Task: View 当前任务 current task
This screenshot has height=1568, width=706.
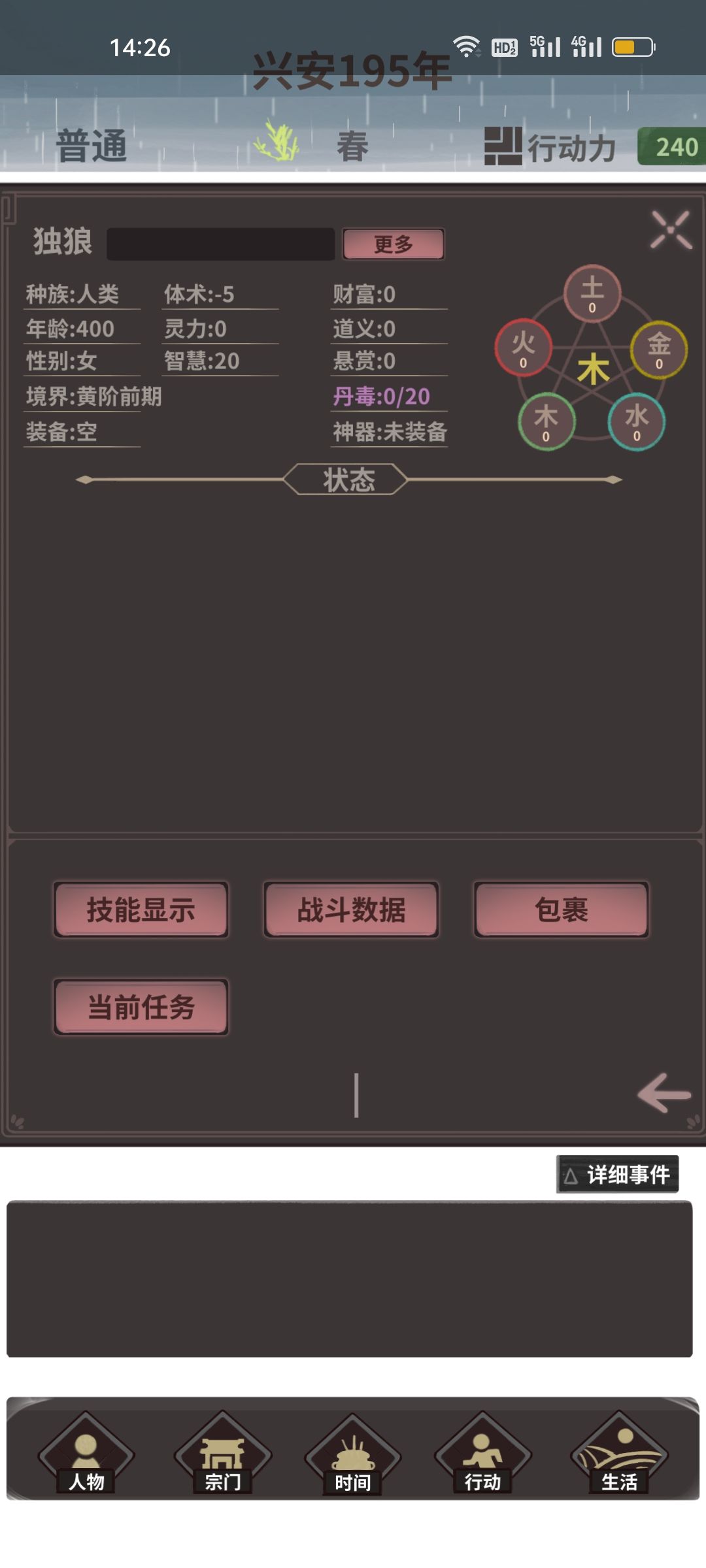Action: point(141,1007)
